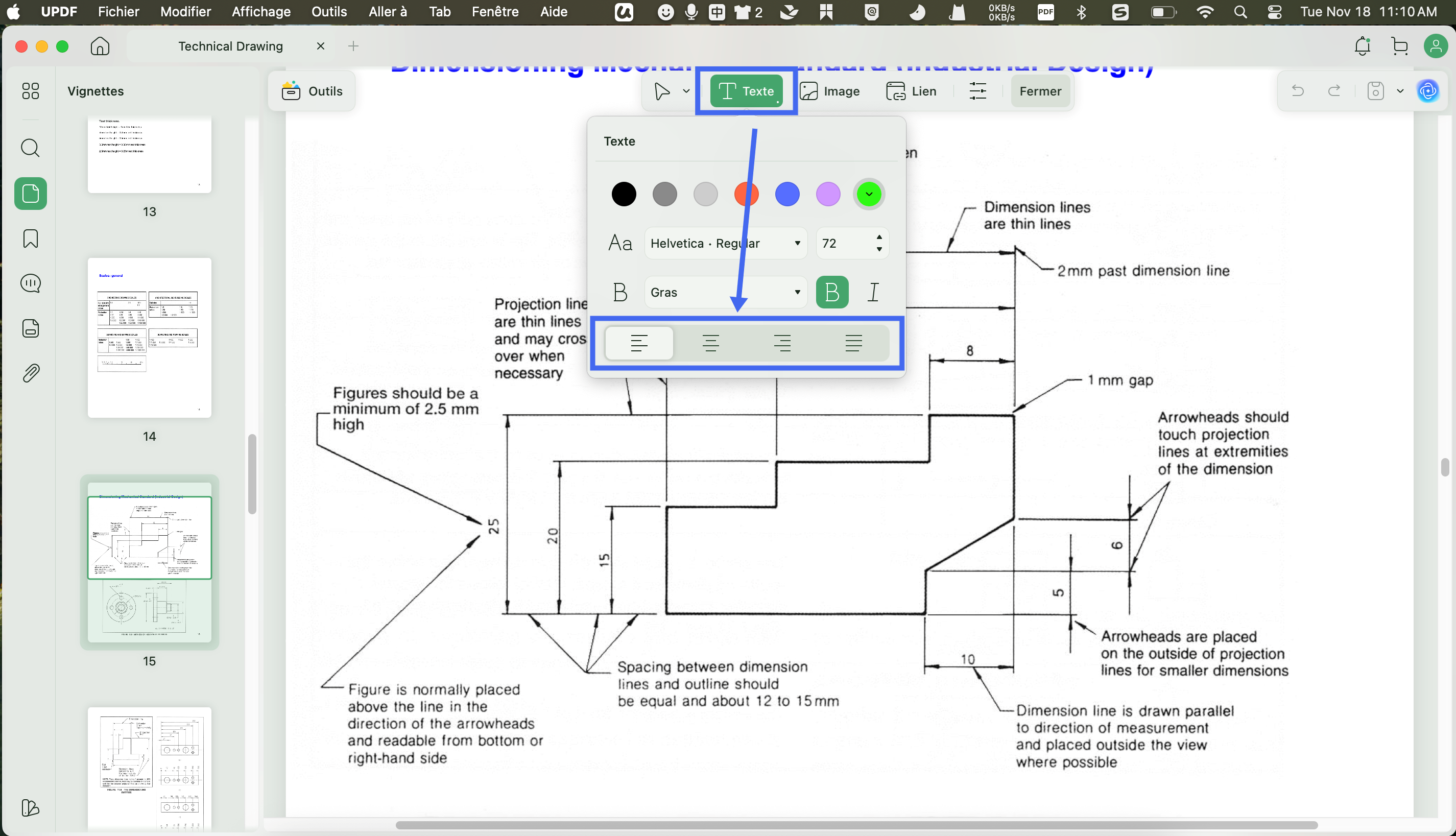The width and height of the screenshot is (1456, 836).
Task: Toggle the green bold B button
Action: (x=832, y=292)
